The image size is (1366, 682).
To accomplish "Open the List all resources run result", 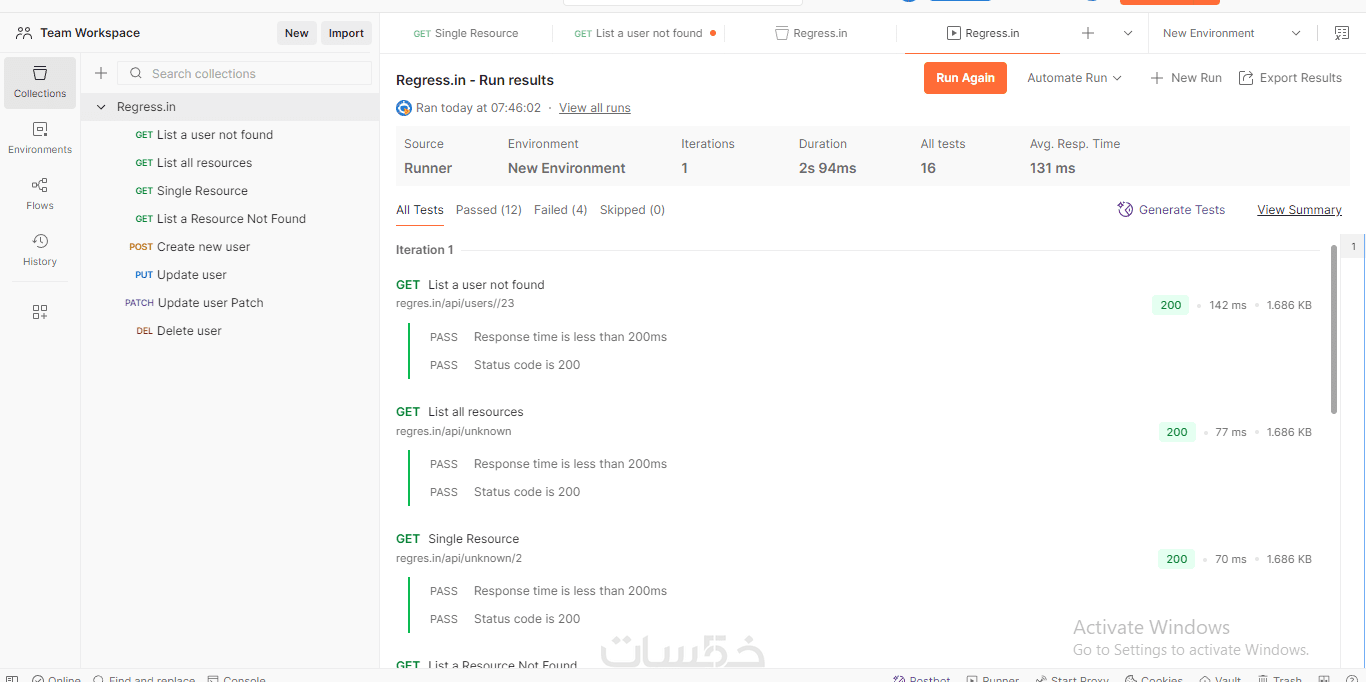I will [x=476, y=412].
